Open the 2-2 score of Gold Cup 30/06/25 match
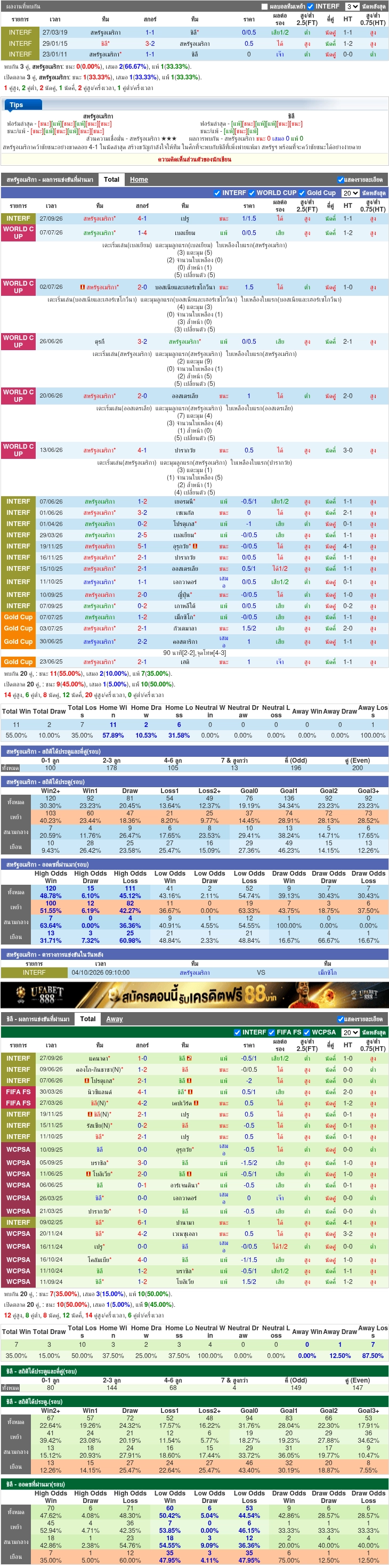This screenshot has width=389, height=1568. point(142,642)
